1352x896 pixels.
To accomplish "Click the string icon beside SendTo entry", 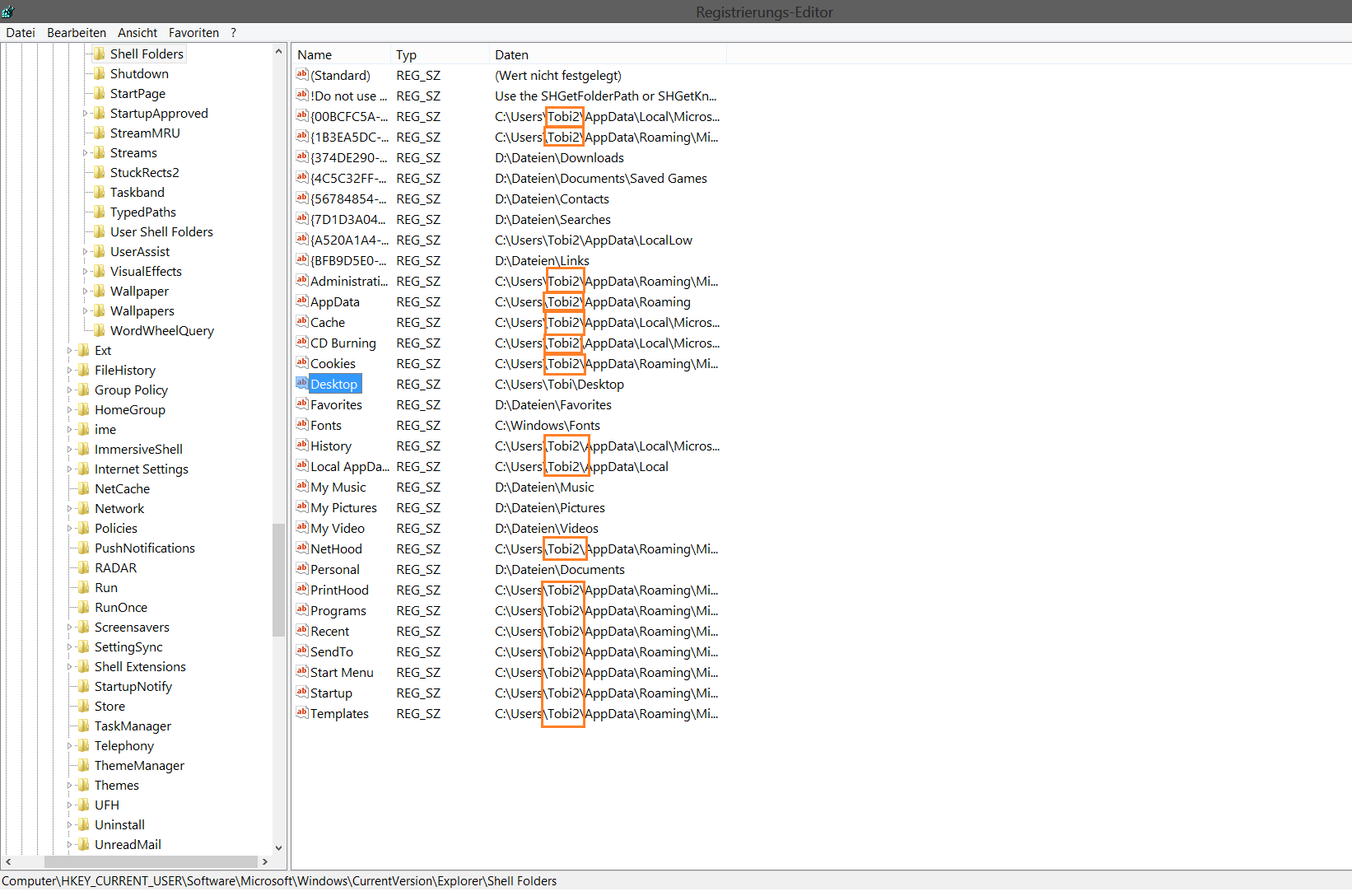I will [302, 651].
